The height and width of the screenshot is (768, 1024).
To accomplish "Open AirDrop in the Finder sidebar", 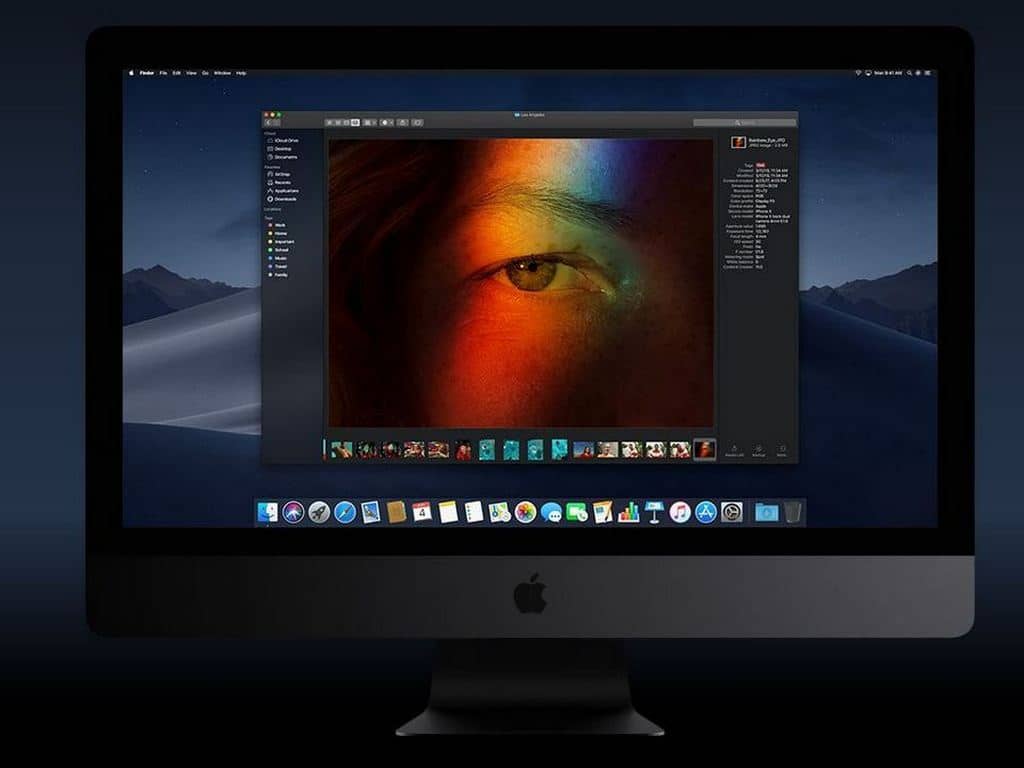I will coord(278,174).
